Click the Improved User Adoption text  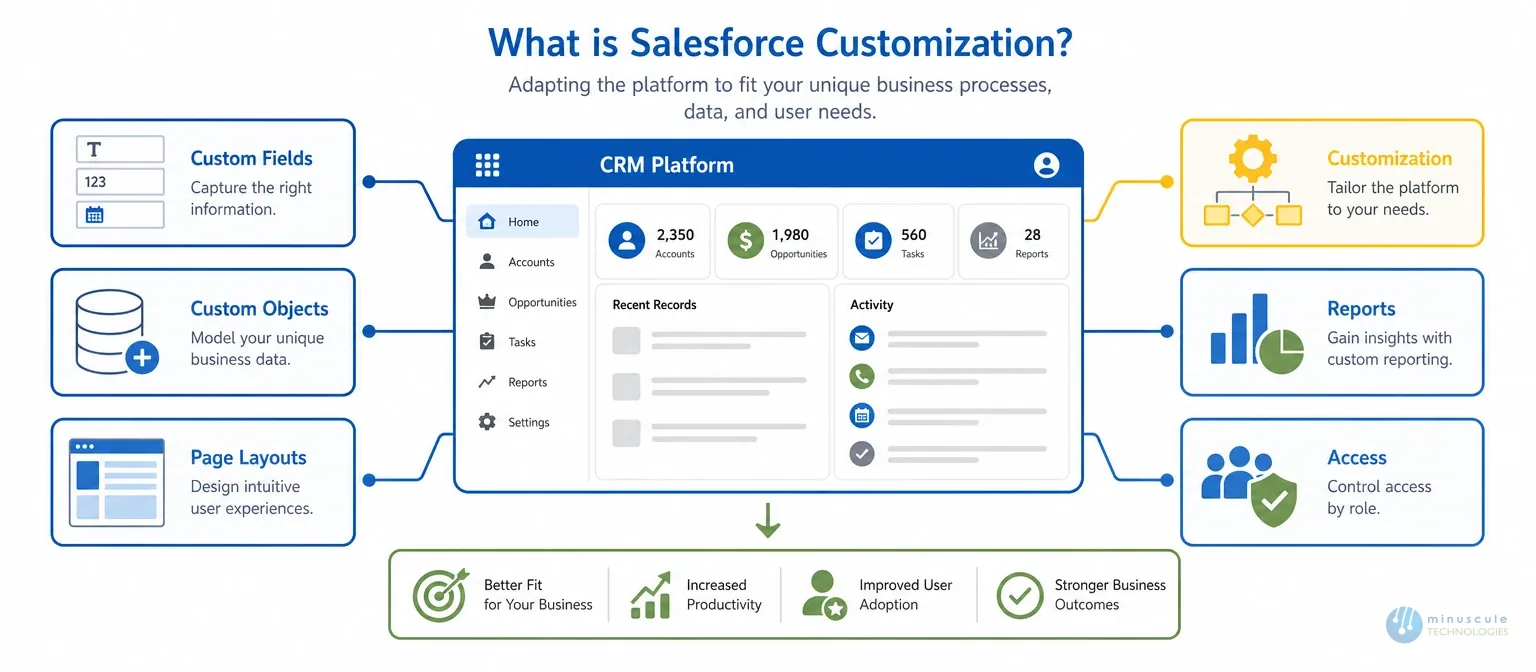click(x=905, y=595)
